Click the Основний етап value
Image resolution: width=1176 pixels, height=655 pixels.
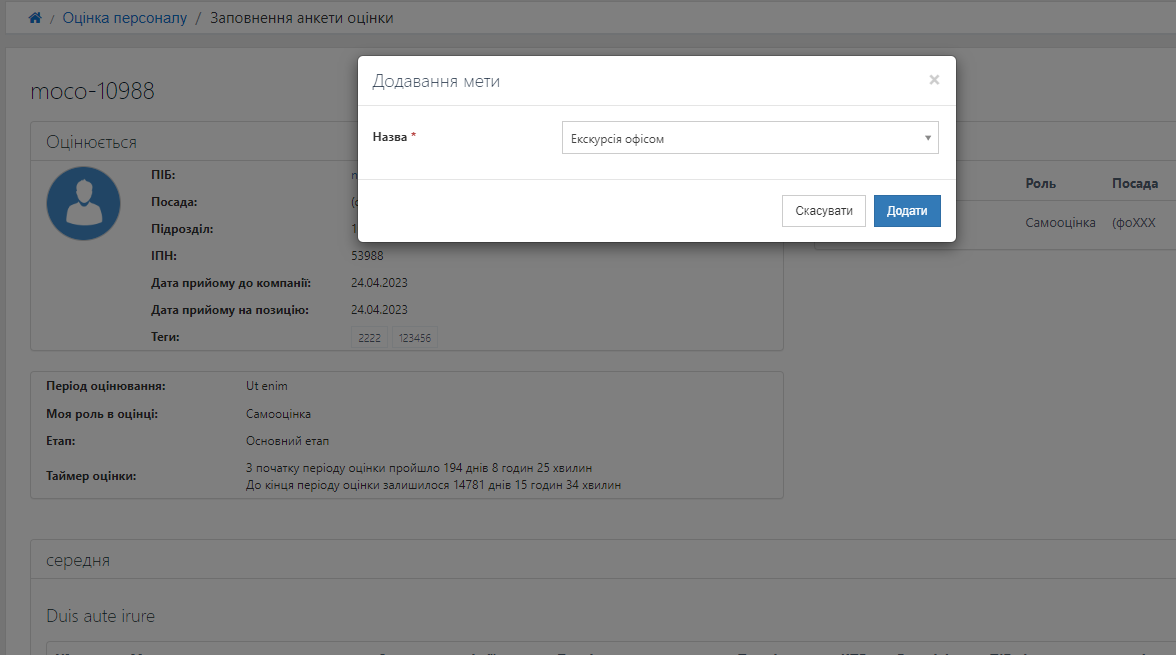click(287, 441)
